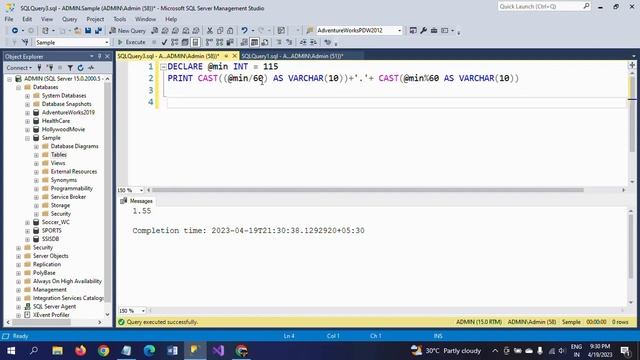Click the 1.55 output in Messages
Image resolution: width=640 pixels, height=360 pixels.
tap(142, 211)
